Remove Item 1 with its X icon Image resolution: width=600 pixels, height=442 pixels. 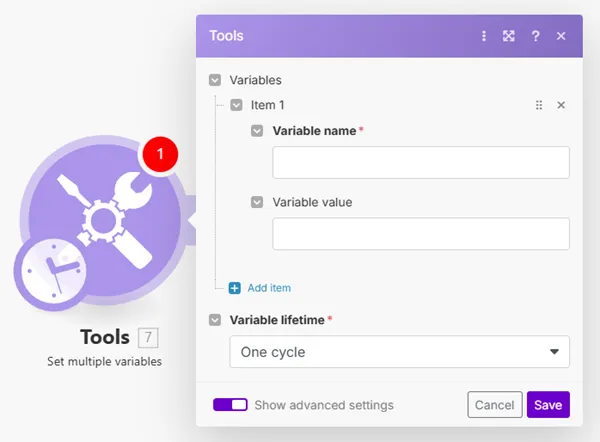(x=561, y=105)
